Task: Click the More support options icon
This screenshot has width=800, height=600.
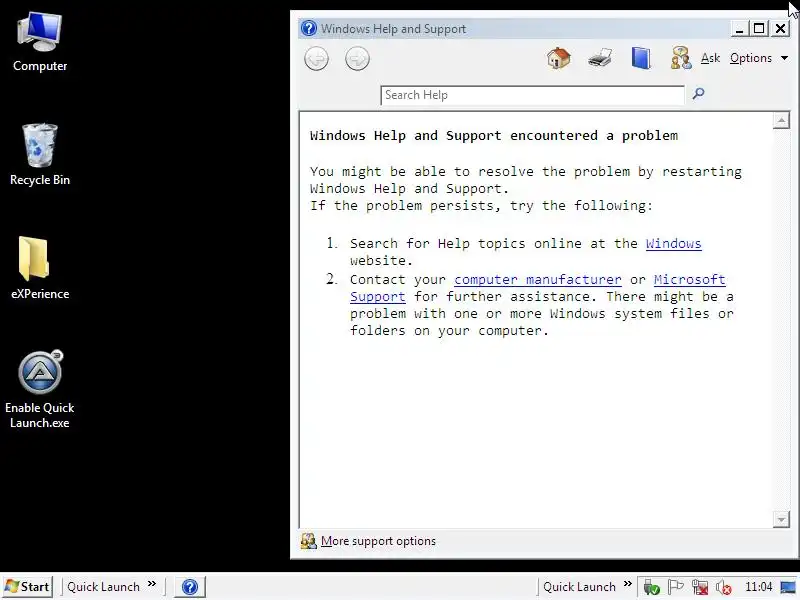Action: 308,541
